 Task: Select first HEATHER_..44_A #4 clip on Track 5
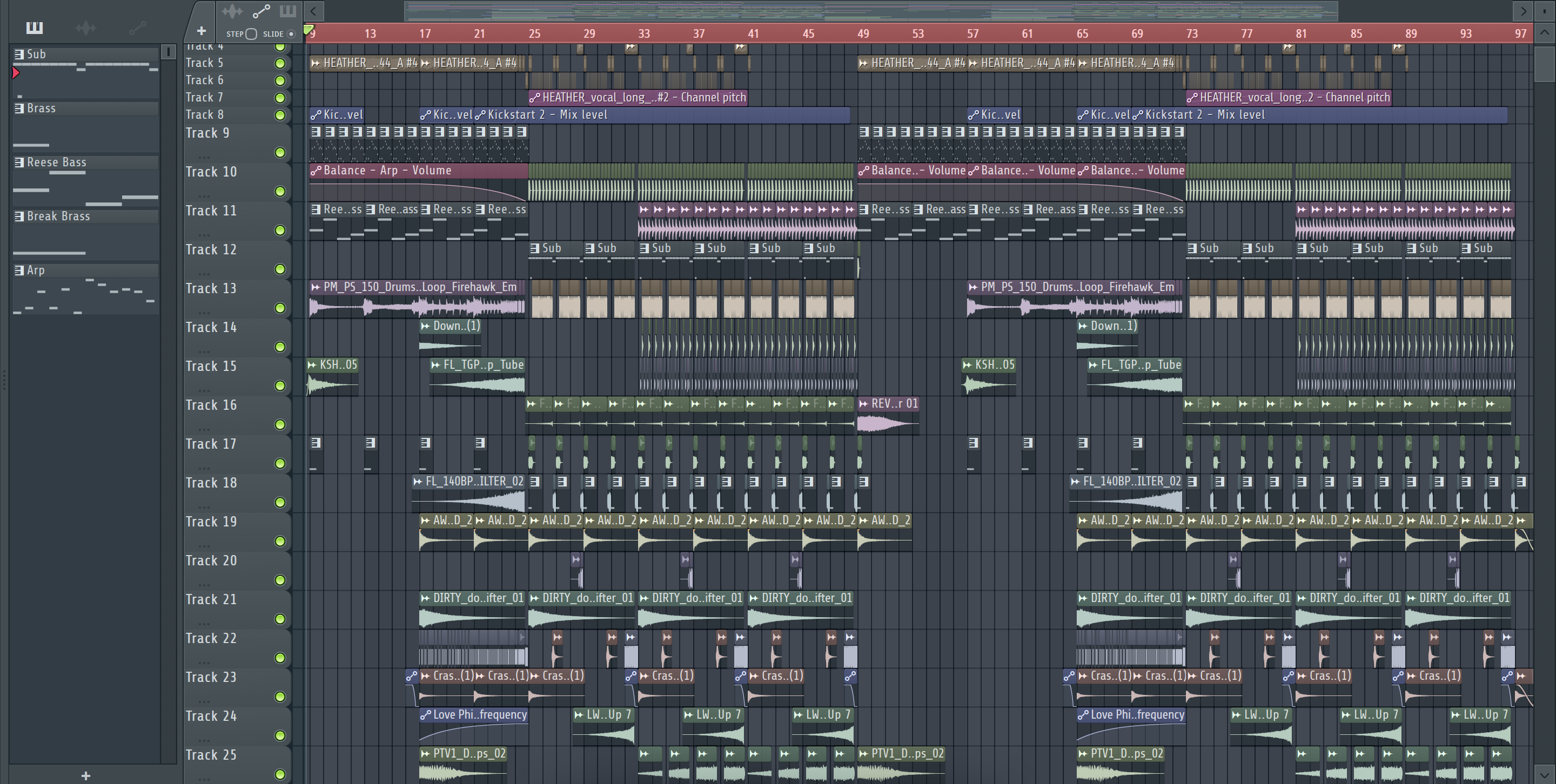[x=364, y=63]
